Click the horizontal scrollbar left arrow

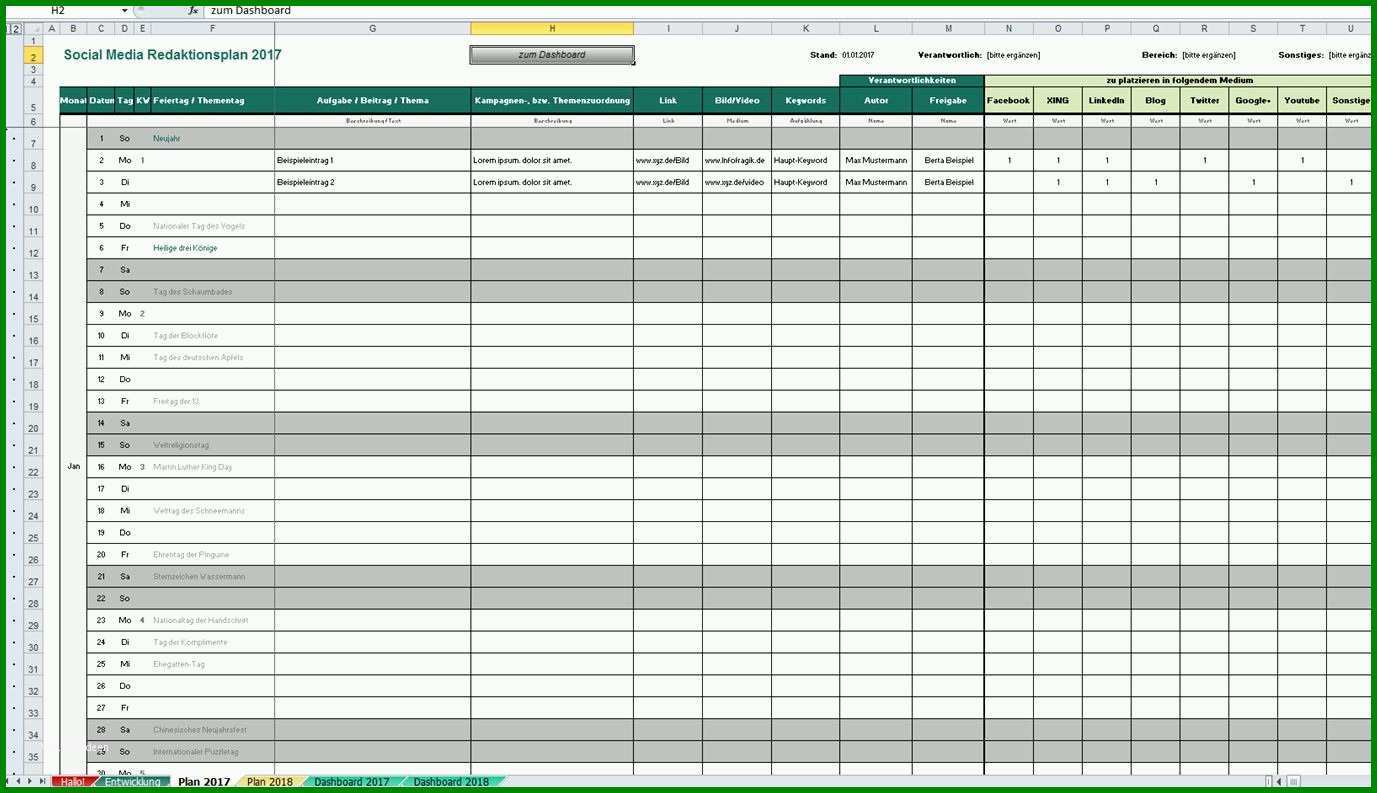point(1280,781)
